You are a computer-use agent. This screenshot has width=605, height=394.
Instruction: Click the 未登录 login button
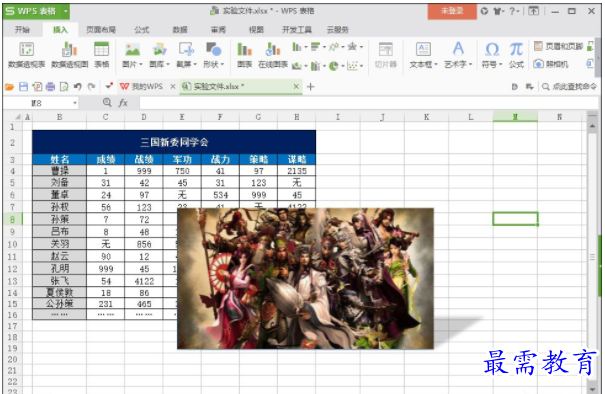(x=452, y=11)
